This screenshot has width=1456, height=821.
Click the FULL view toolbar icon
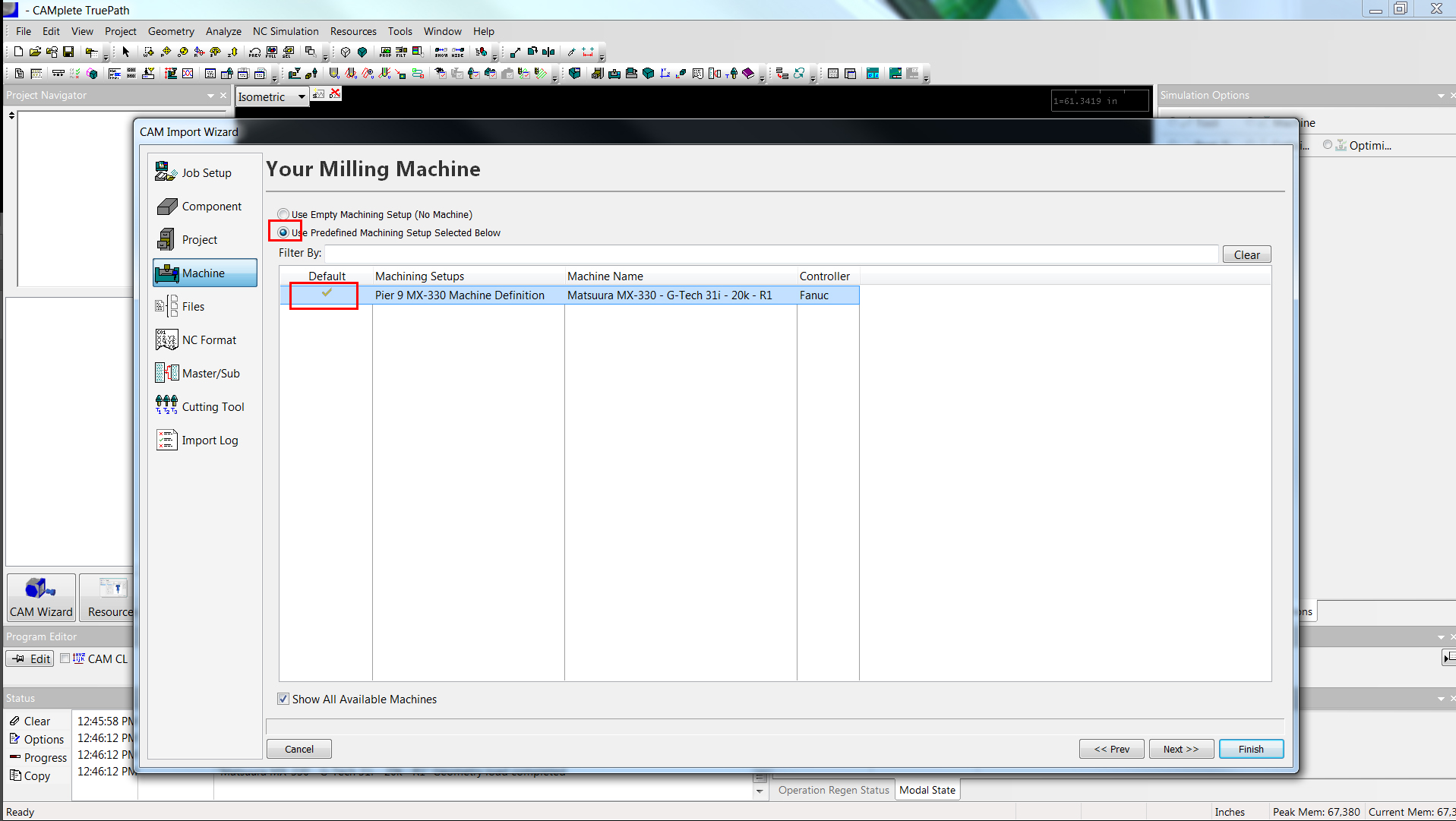tap(272, 52)
